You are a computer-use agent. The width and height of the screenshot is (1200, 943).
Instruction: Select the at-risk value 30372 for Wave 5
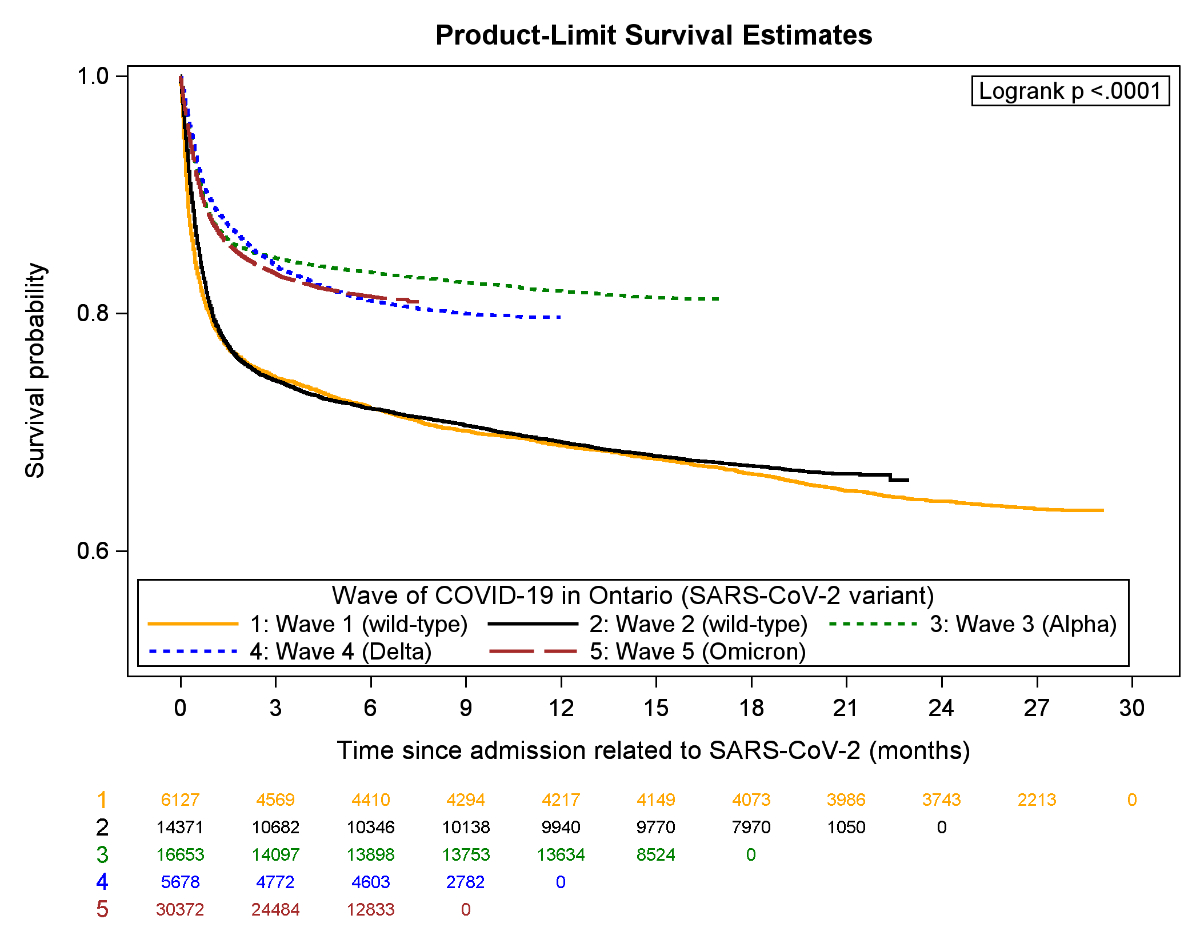point(180,909)
